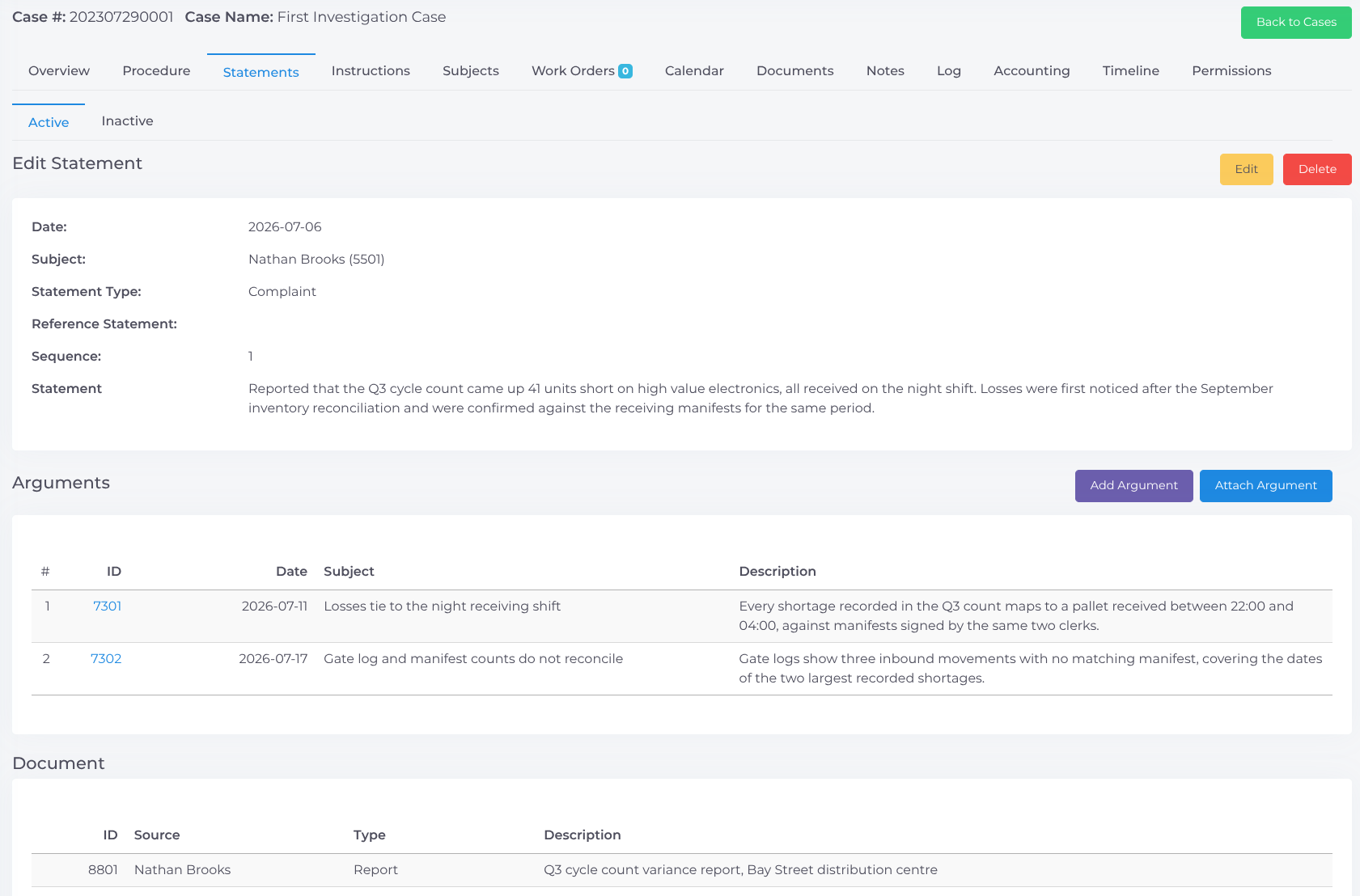The width and height of the screenshot is (1360, 896).
Task: Switch to the Inactive sub-tab
Action: (127, 121)
